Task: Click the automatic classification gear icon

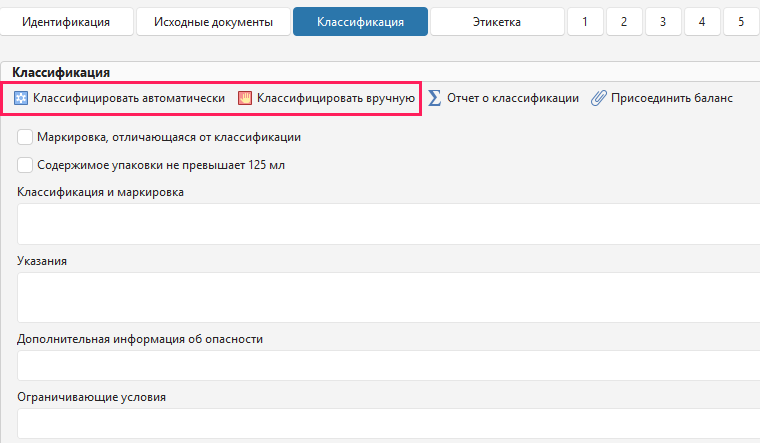Action: (21, 98)
